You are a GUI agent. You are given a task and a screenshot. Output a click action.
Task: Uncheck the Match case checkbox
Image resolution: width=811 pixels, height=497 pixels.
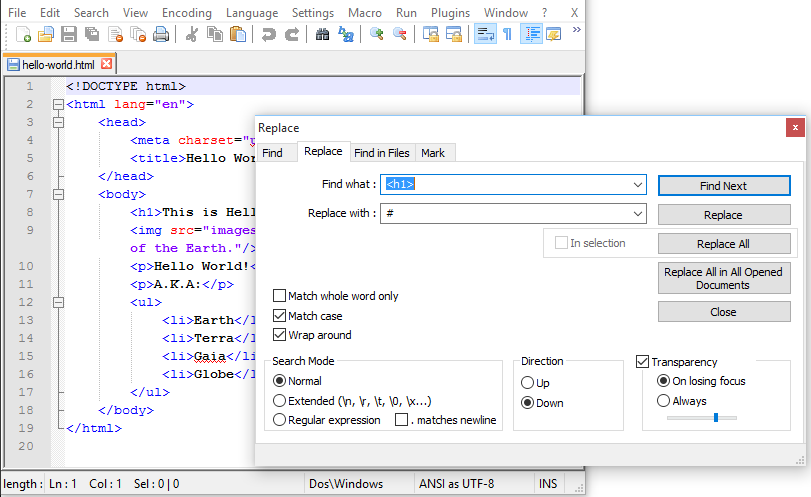279,315
